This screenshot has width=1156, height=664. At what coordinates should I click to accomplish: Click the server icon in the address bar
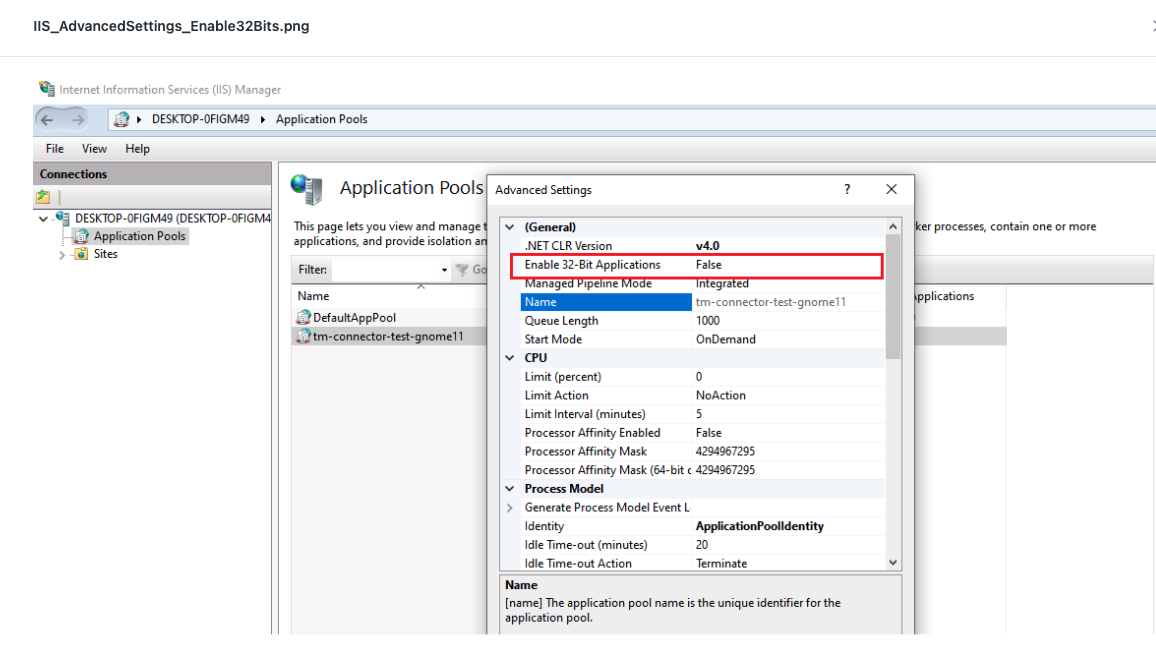pyautogui.click(x=122, y=119)
